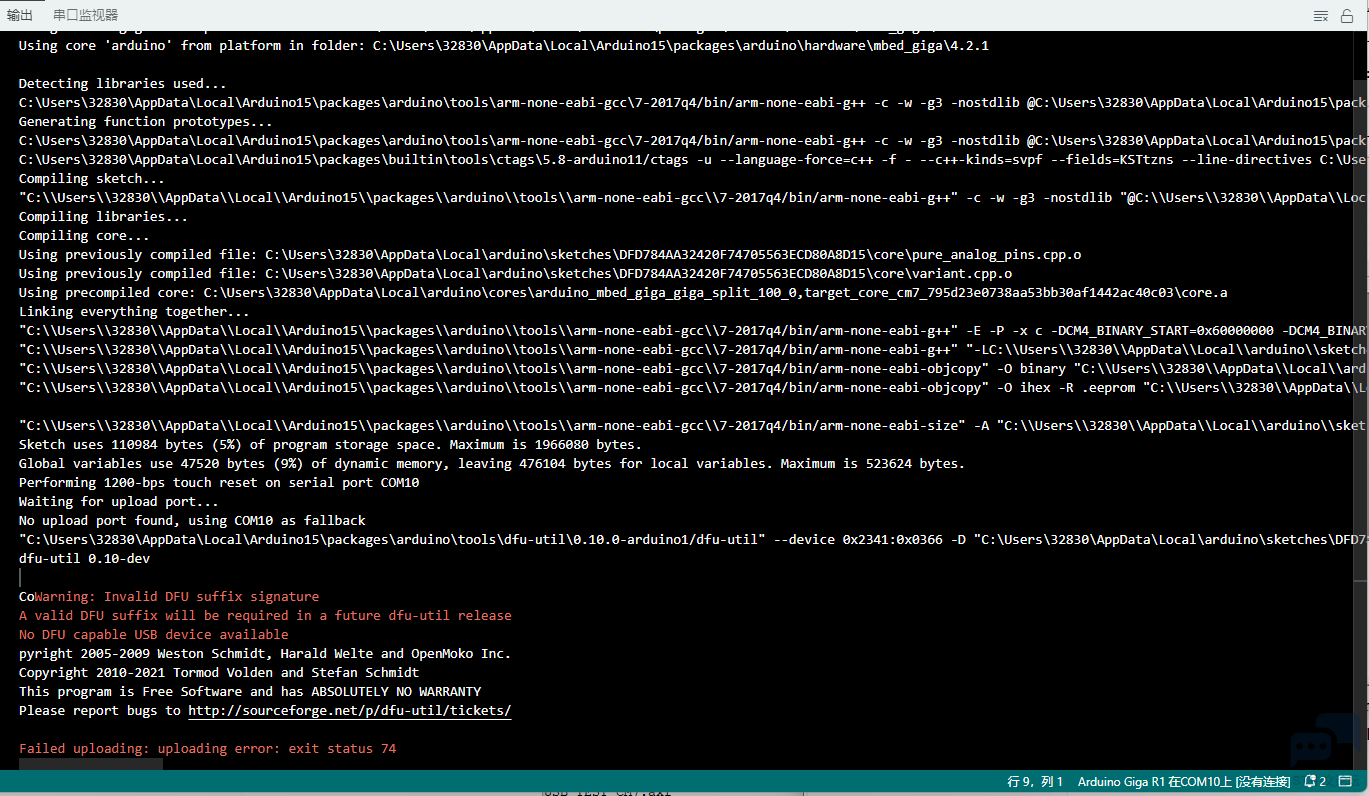Viewport: 1369px width, 796px height.
Task: Click the floating chat bubble icon
Action: [1313, 745]
